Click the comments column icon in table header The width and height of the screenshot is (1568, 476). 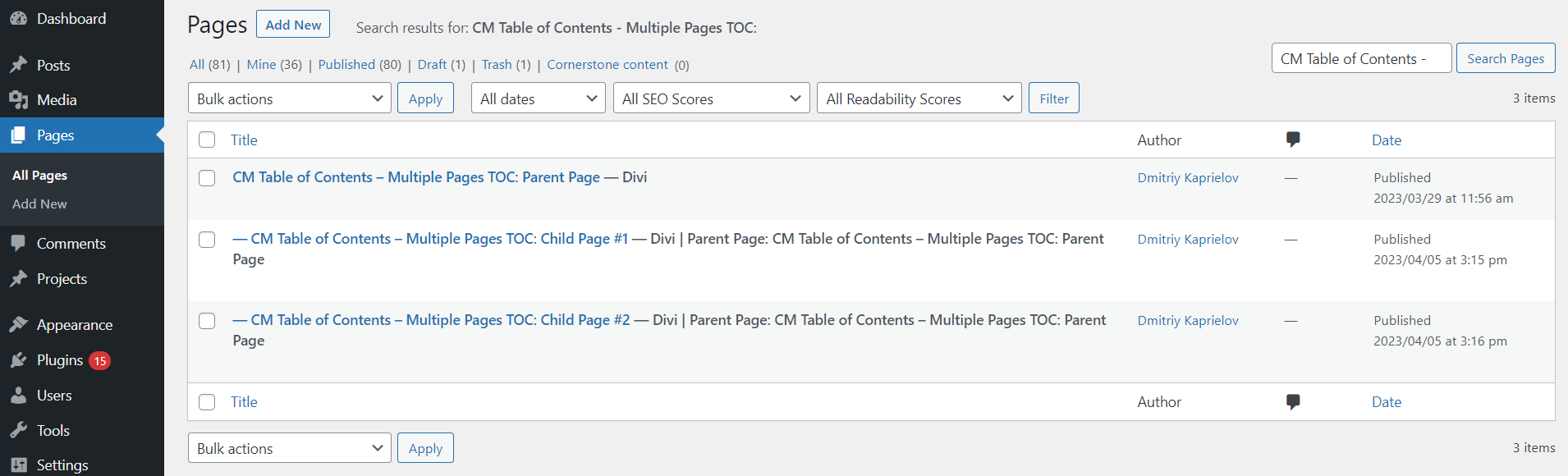coord(1293,140)
